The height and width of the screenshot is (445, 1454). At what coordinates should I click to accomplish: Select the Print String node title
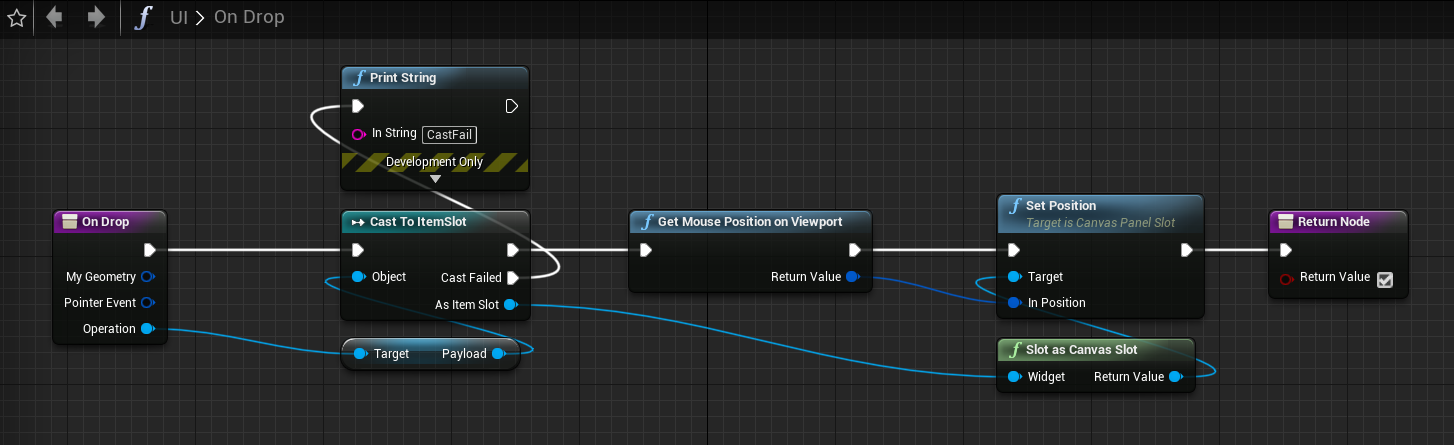click(x=403, y=77)
